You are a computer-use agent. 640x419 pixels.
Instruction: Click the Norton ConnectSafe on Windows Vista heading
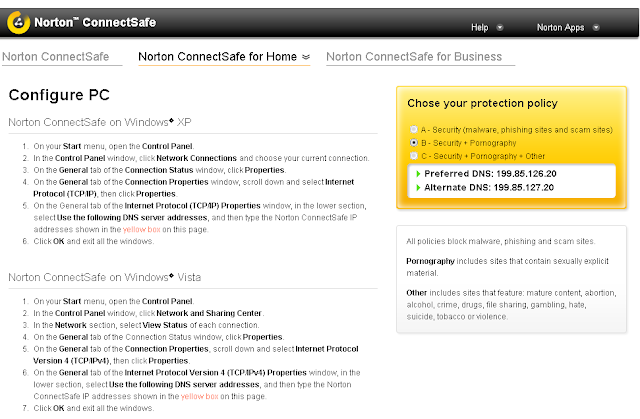point(104,277)
